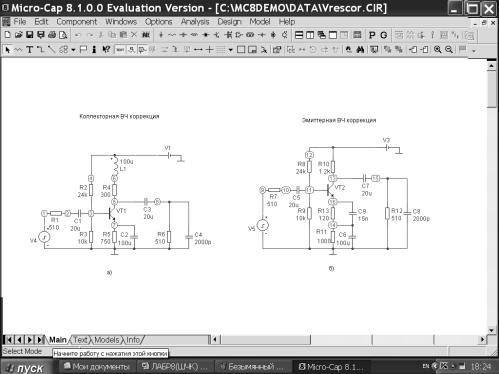Click vertical scrollbar down arrow
499x374 pixels.
tap(491, 330)
